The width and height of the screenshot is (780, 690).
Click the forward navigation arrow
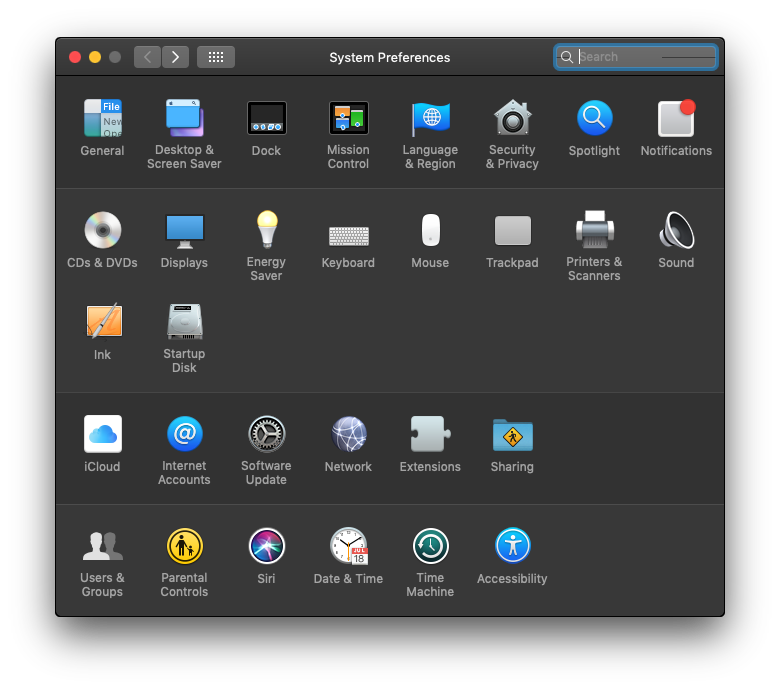coord(175,57)
